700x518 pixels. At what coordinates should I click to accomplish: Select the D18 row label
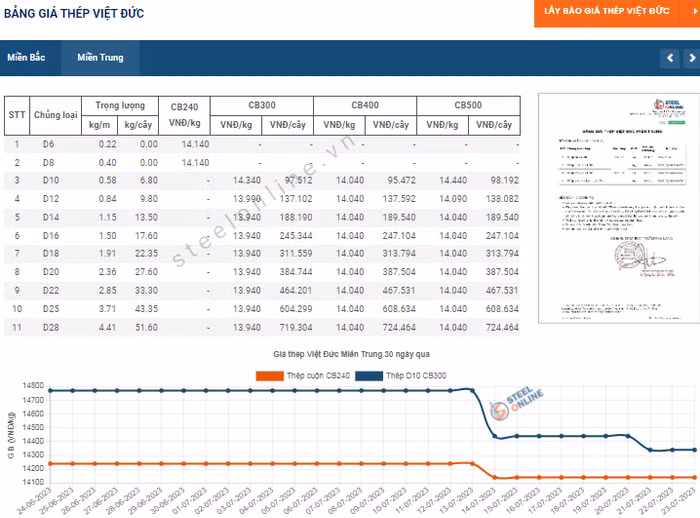point(51,254)
